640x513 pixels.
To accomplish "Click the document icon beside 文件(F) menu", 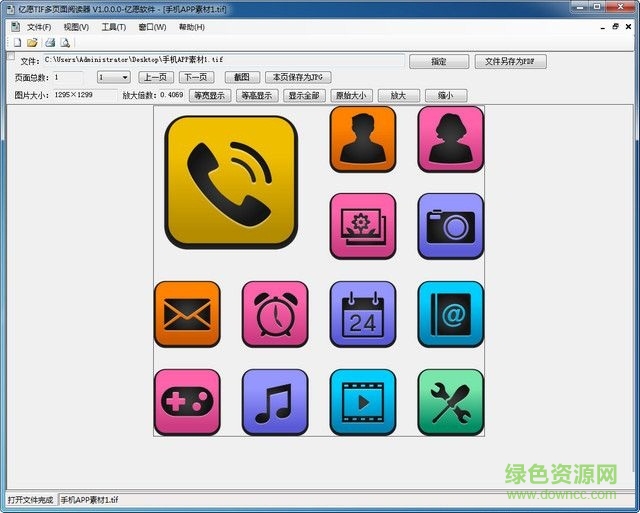I will 16,27.
